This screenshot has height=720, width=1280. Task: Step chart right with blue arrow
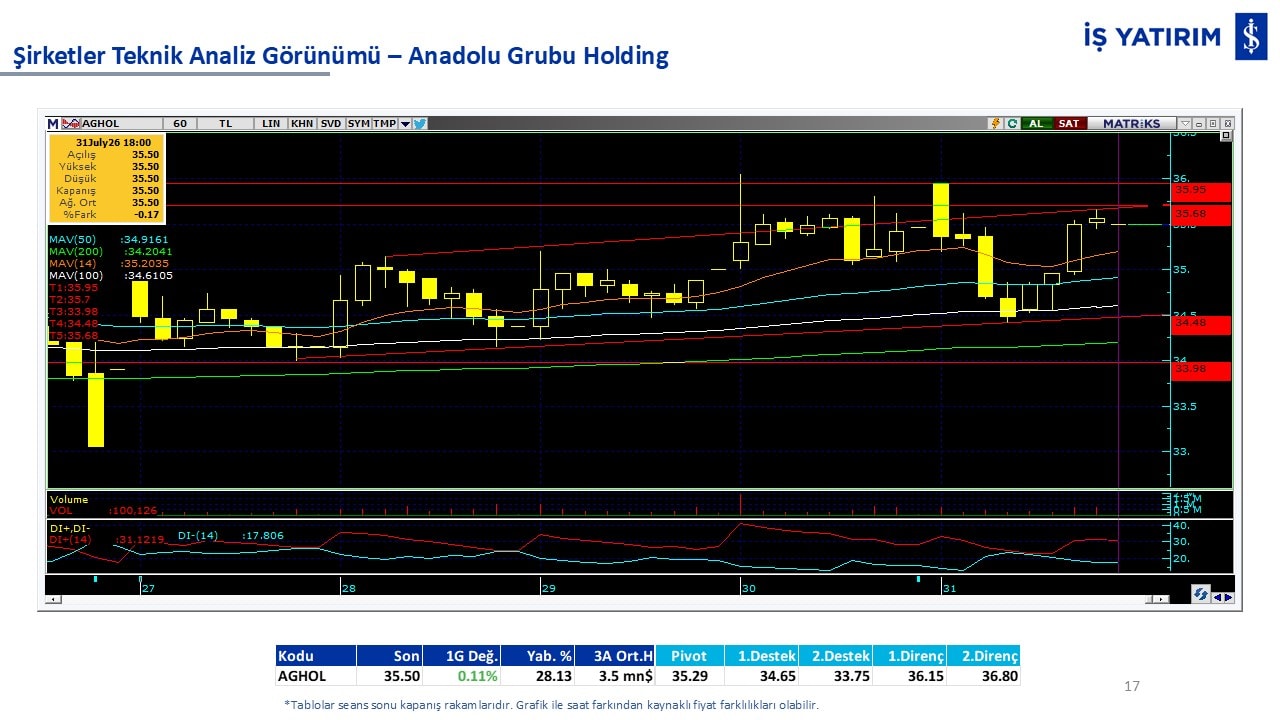[1228, 598]
